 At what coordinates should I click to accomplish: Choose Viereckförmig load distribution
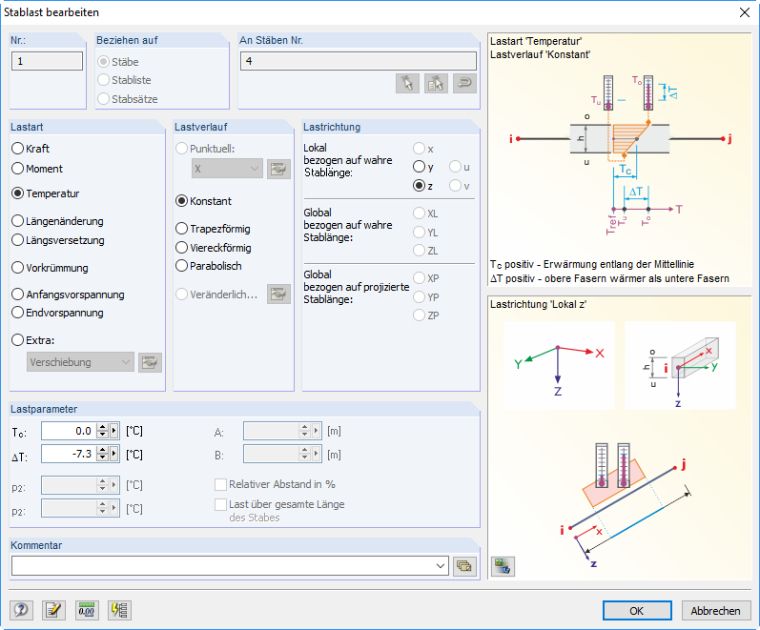214,248
